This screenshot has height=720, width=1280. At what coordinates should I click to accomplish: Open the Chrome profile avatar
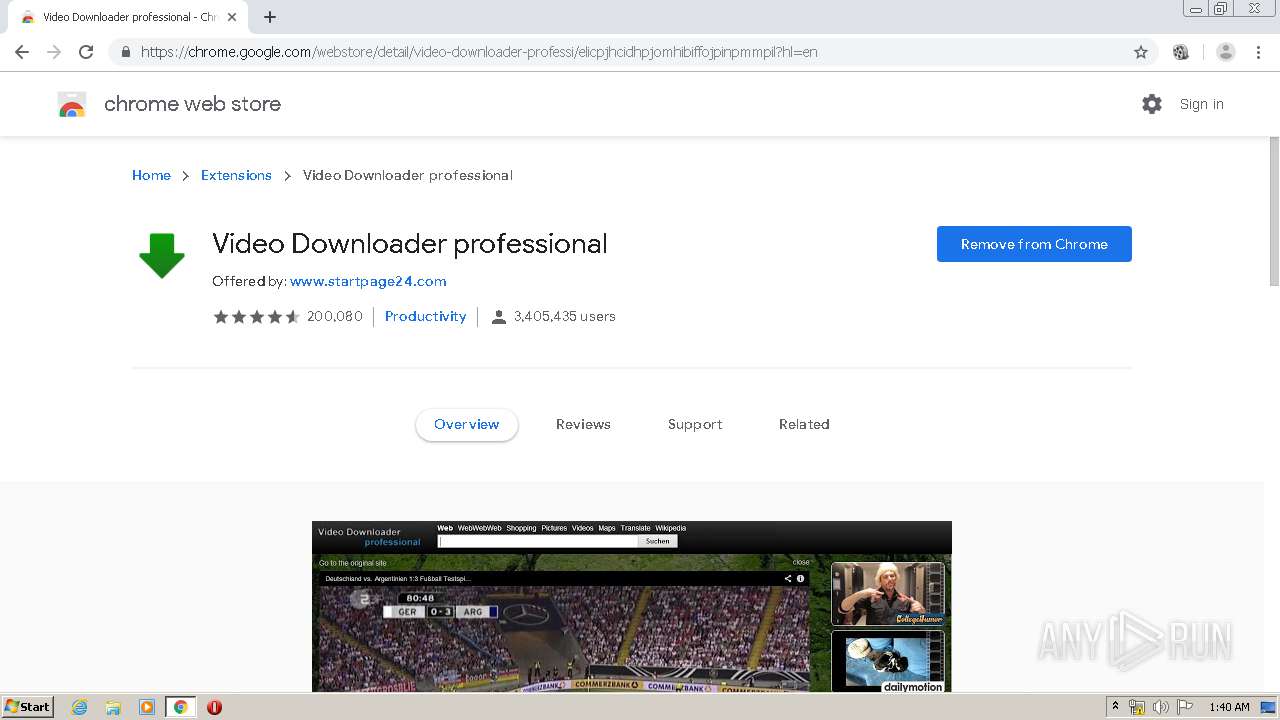point(1226,52)
